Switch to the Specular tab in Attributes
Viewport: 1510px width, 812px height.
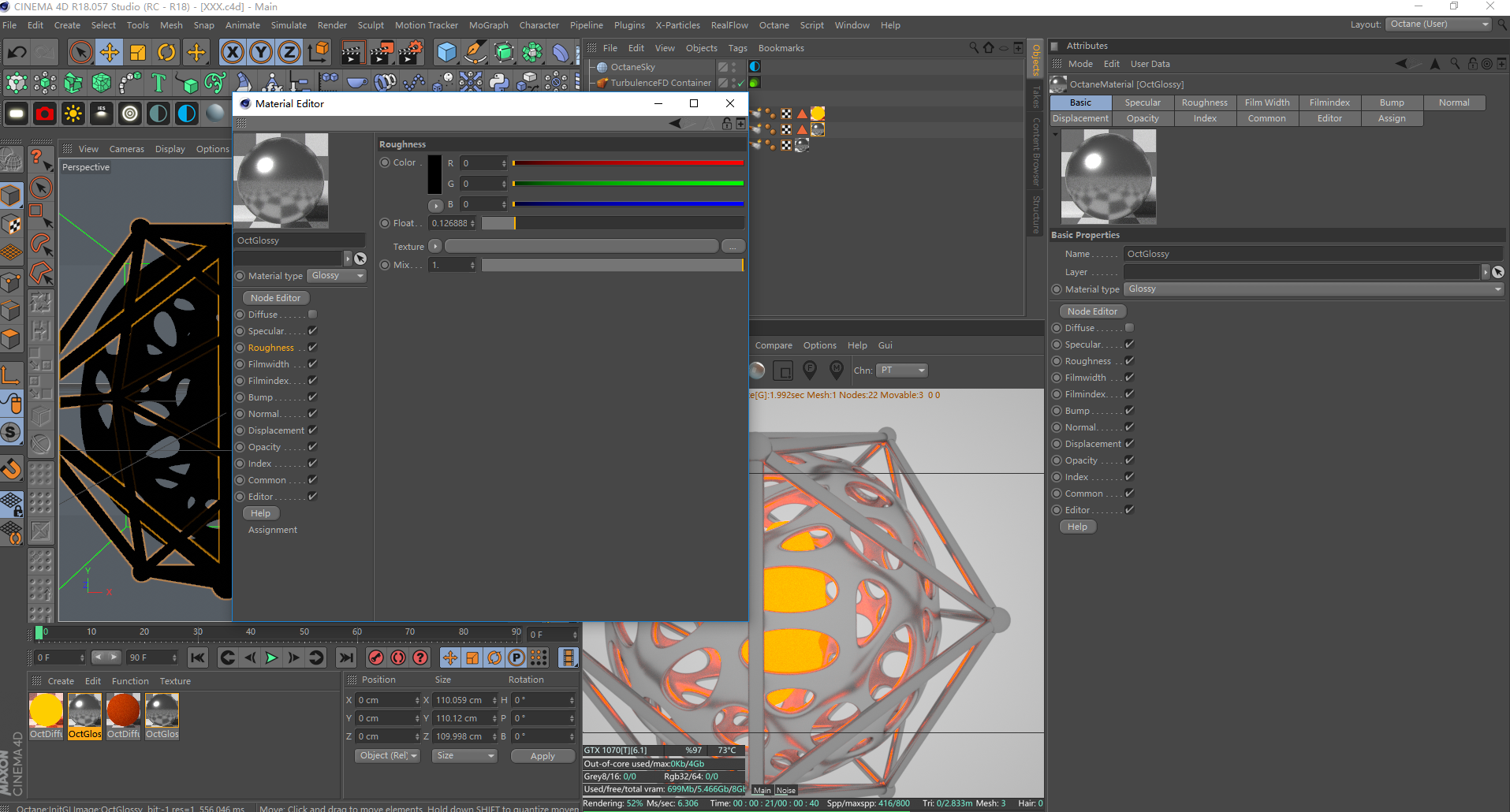(x=1143, y=103)
